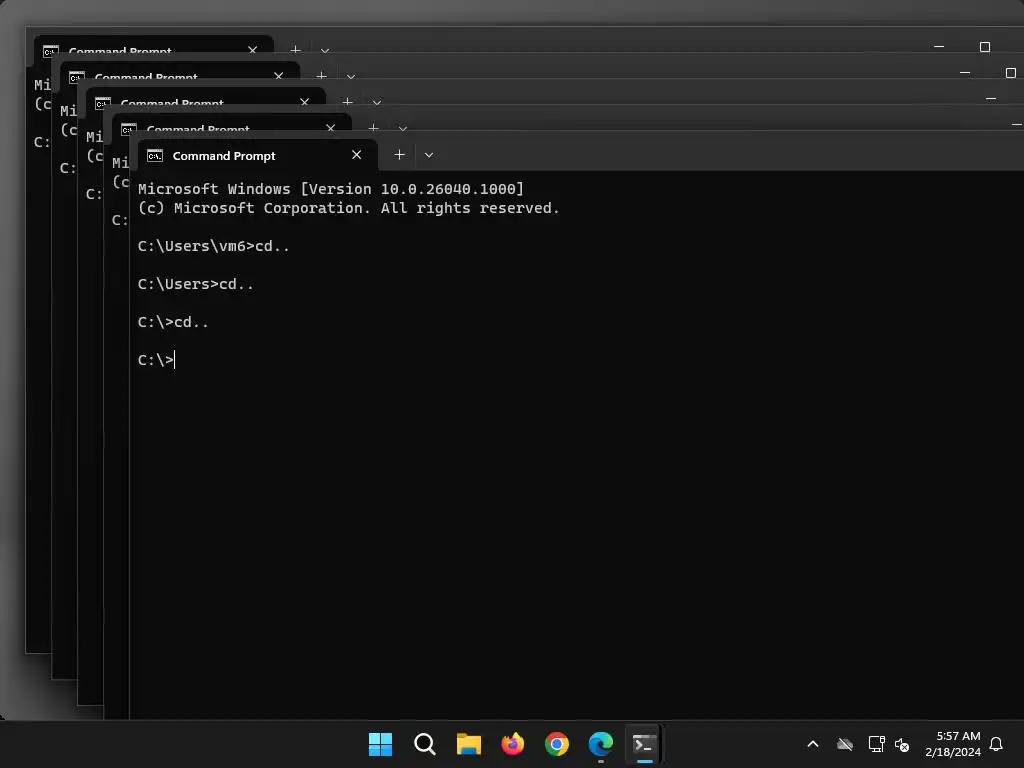Minimize the third-from-back terminal window
1024x768 pixels.
pyautogui.click(x=991, y=99)
